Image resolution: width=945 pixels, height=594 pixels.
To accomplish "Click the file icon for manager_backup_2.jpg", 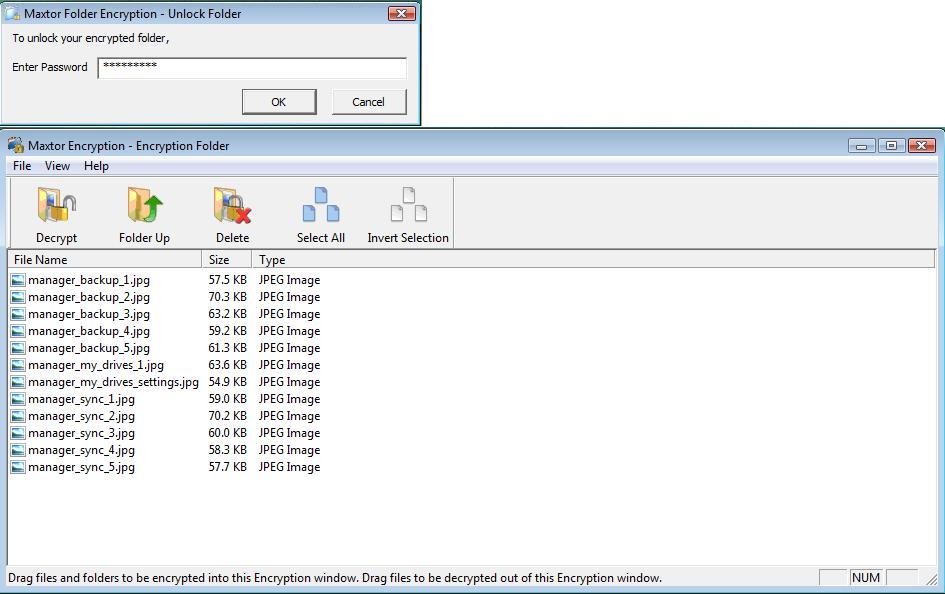I will click(18, 297).
